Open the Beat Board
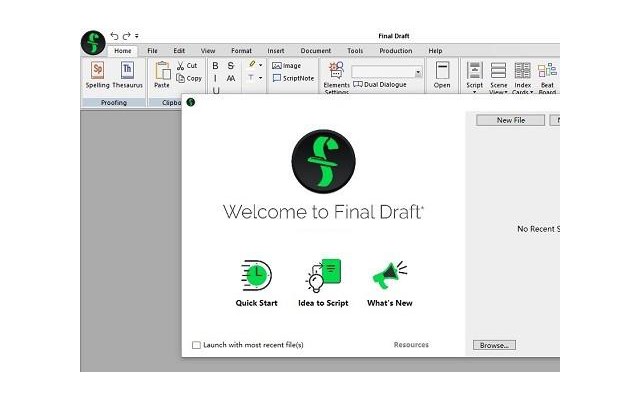This screenshot has width=640, height=400. tap(547, 78)
